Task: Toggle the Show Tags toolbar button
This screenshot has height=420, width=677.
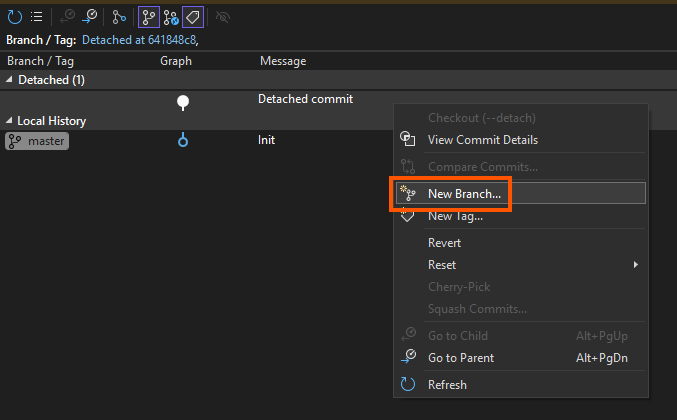Action: pyautogui.click(x=193, y=17)
